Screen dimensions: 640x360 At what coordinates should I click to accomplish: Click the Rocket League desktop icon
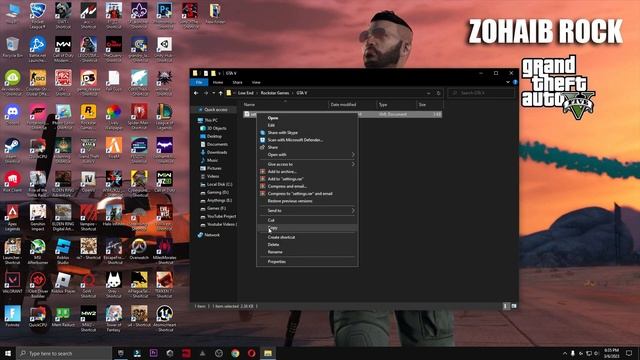pyautogui.click(x=38, y=16)
